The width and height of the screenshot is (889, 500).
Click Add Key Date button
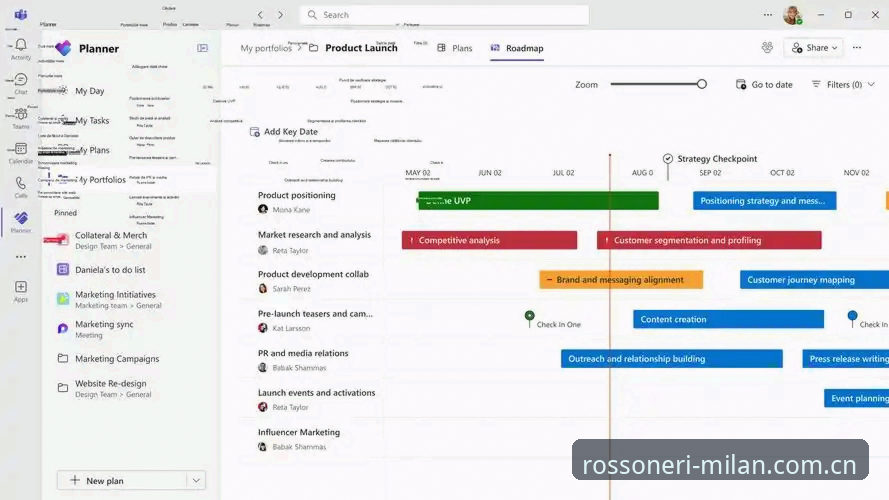click(284, 132)
